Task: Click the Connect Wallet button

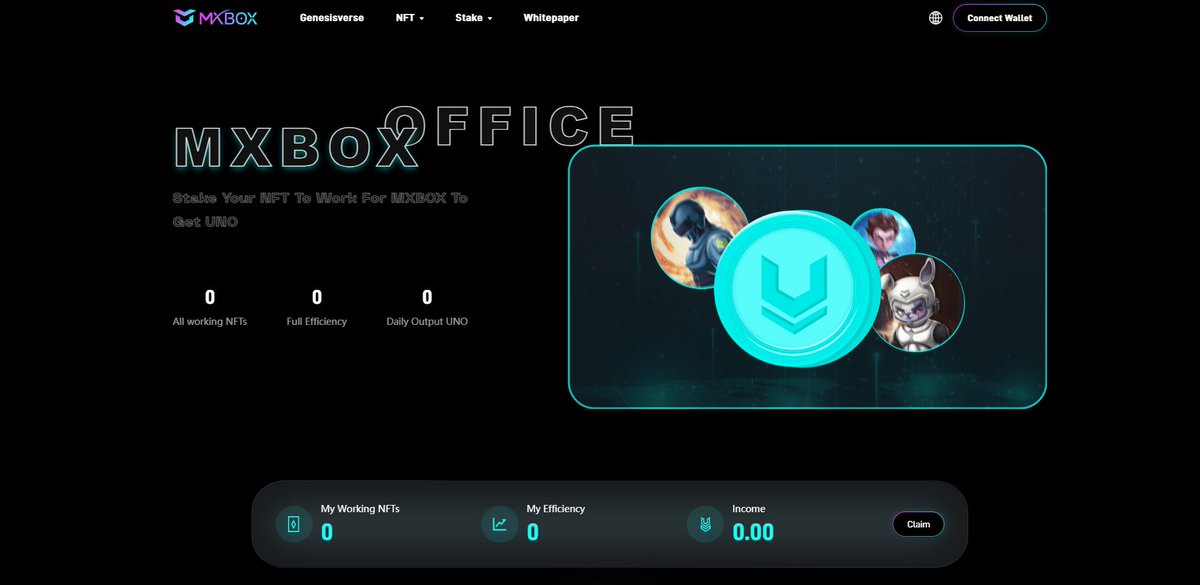Action: [x=1000, y=18]
